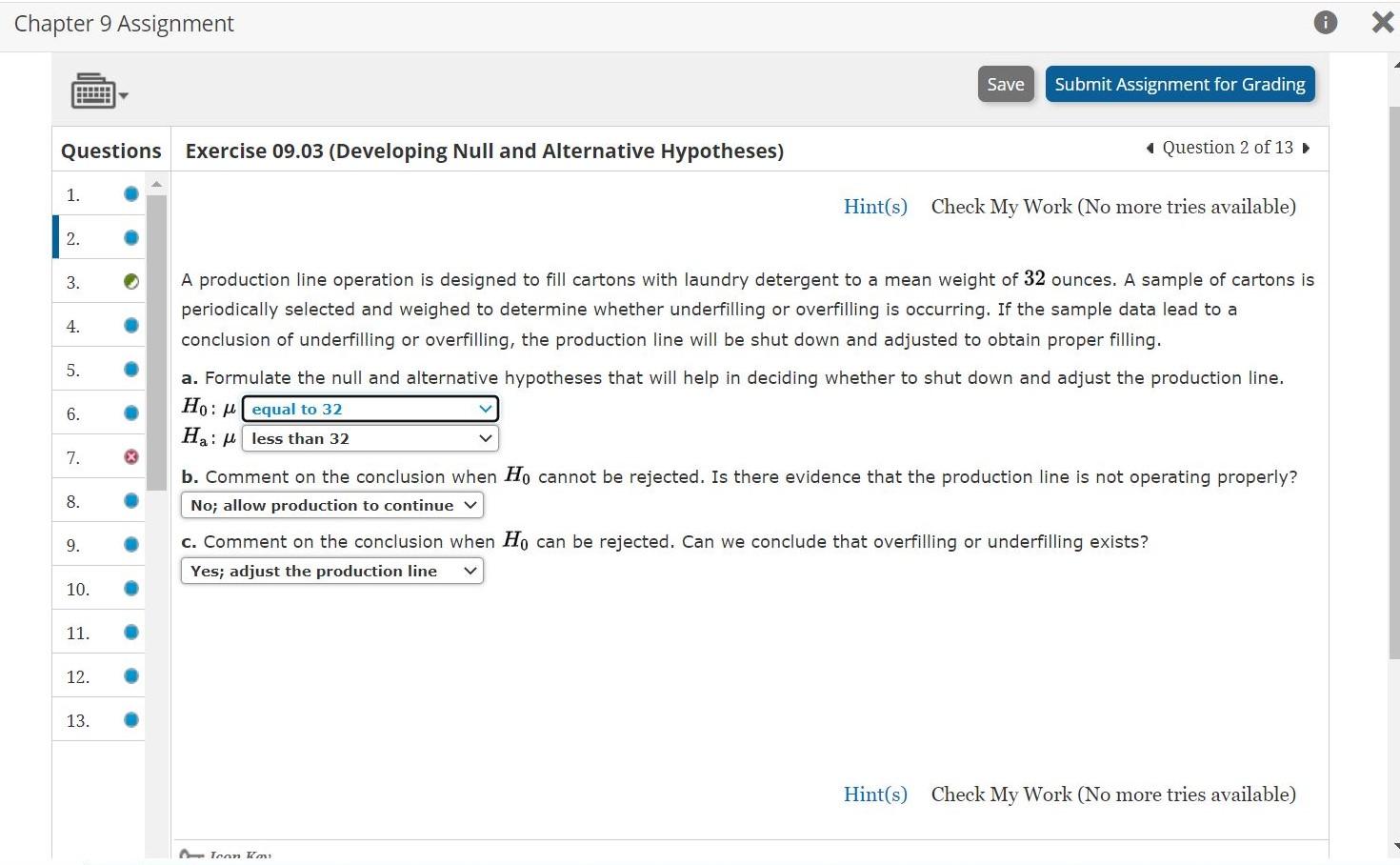Screen dimensions: 1400x865
Task: Click the green partial-credit icon beside question 3
Action: pos(130,281)
